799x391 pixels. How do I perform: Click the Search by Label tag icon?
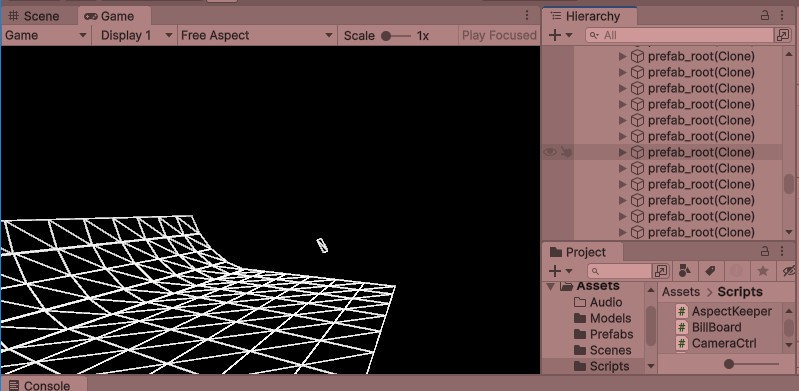tap(710, 271)
